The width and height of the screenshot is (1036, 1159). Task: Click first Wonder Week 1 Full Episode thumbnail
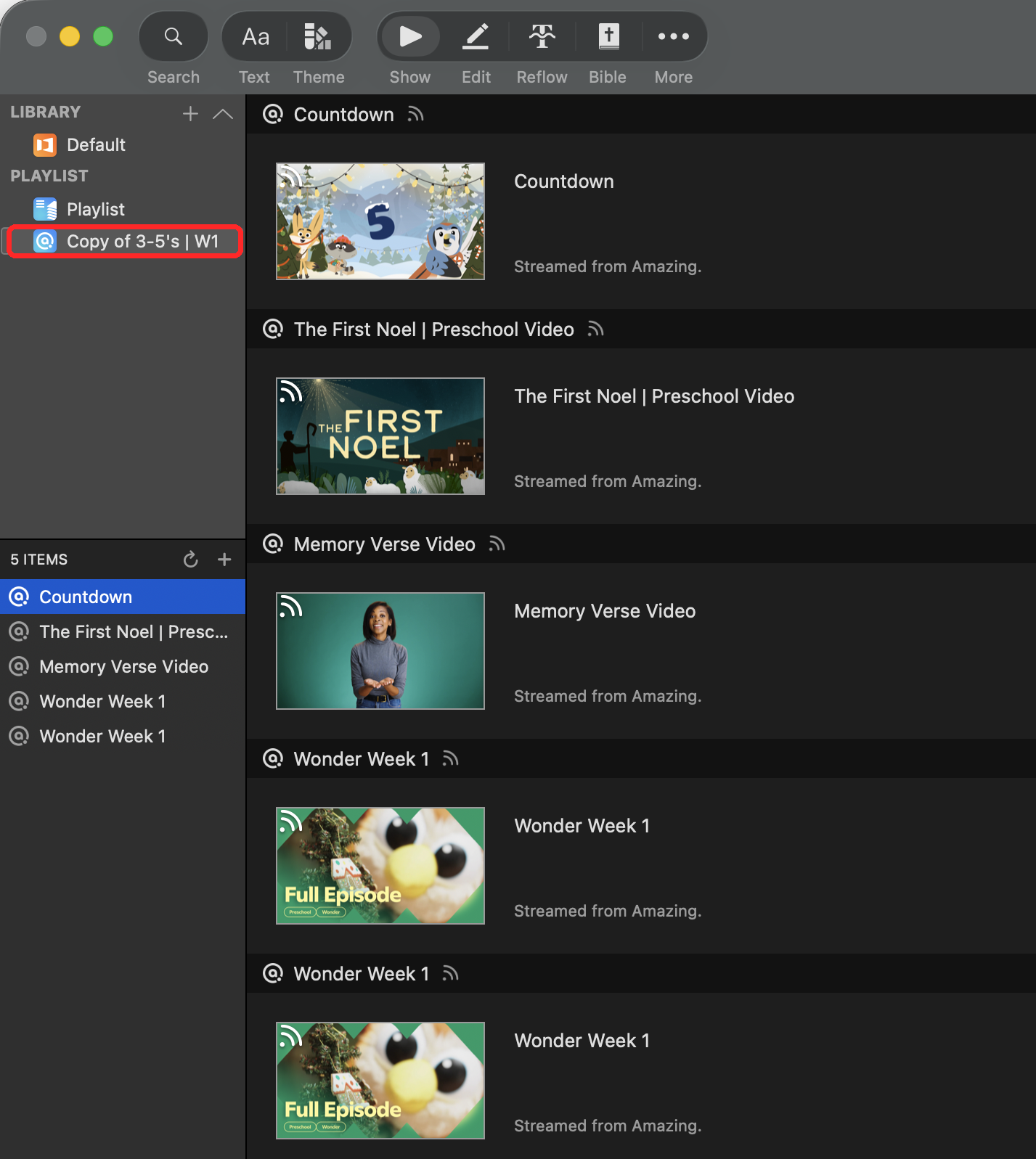tap(380, 866)
